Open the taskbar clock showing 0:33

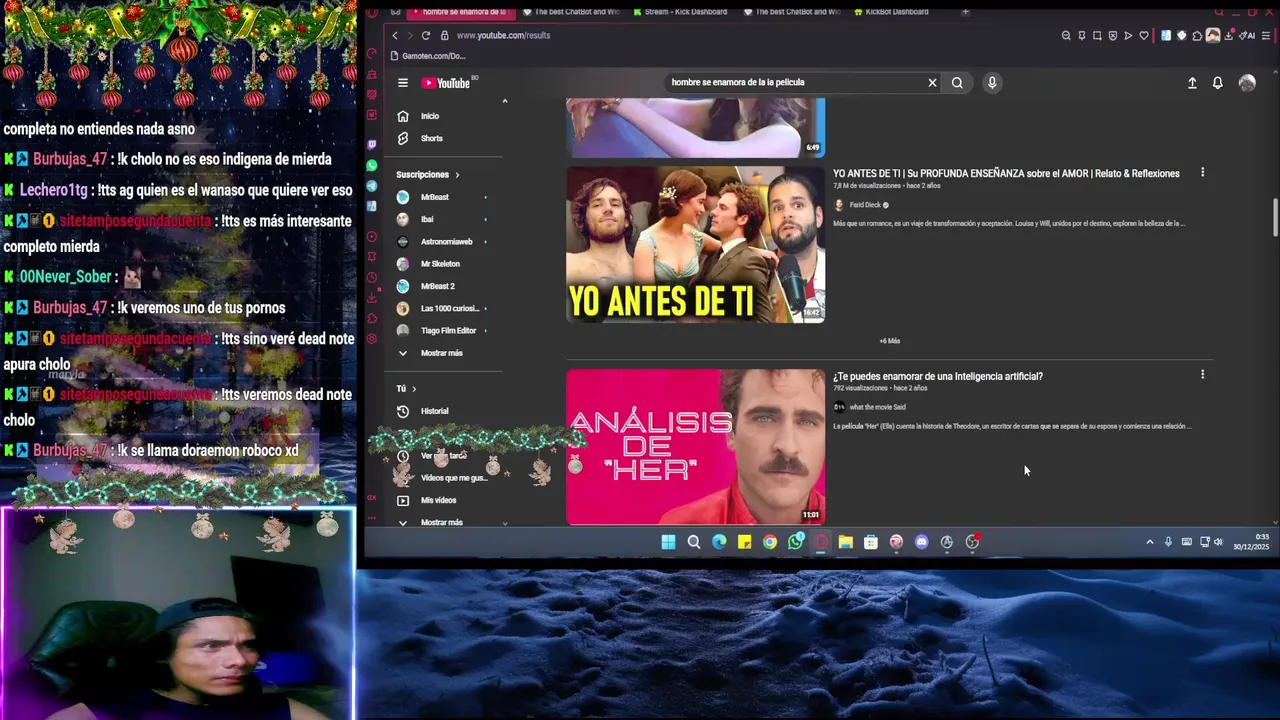[x=1251, y=542]
